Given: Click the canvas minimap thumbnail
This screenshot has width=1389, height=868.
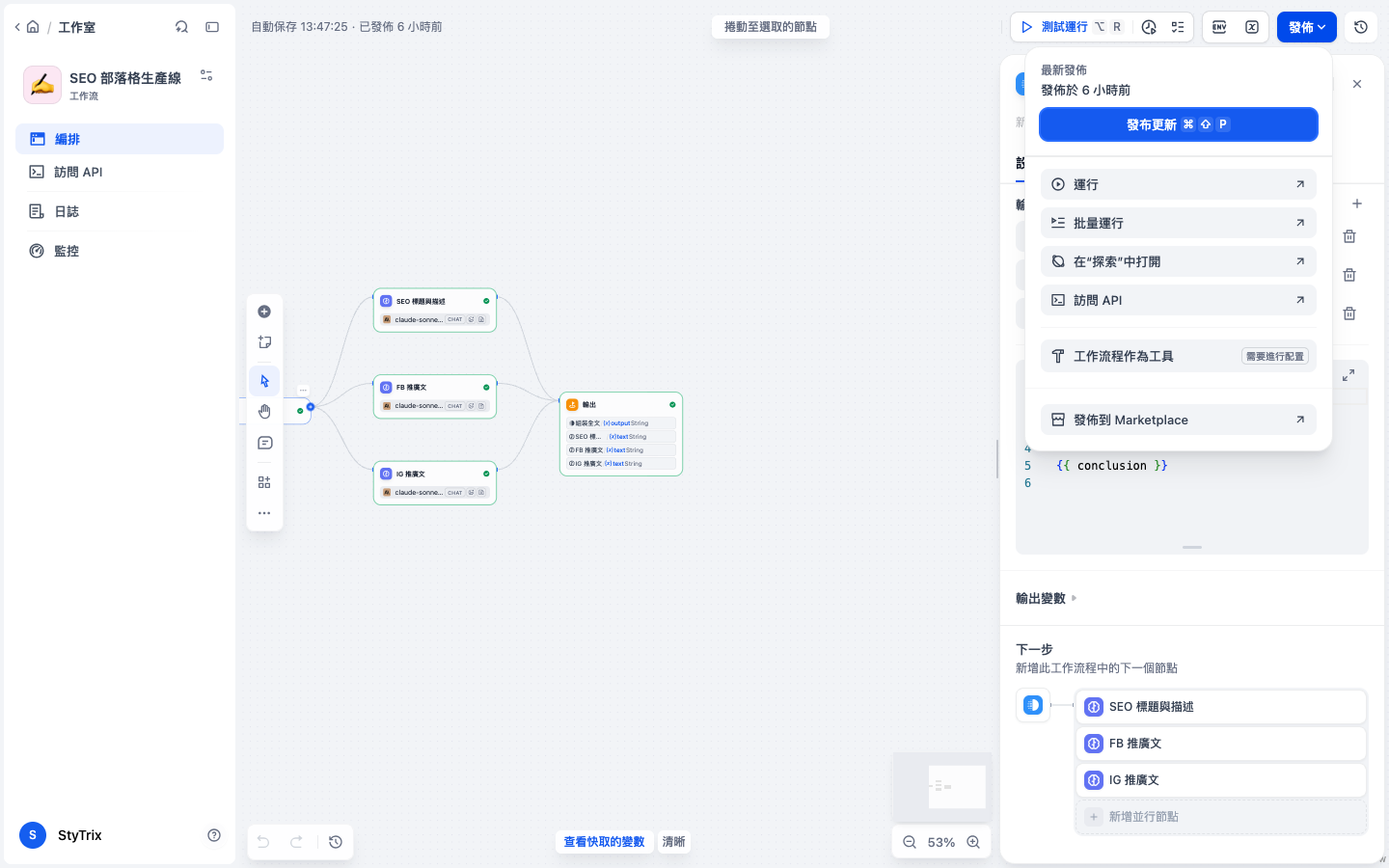Looking at the screenshot, I should click(941, 787).
